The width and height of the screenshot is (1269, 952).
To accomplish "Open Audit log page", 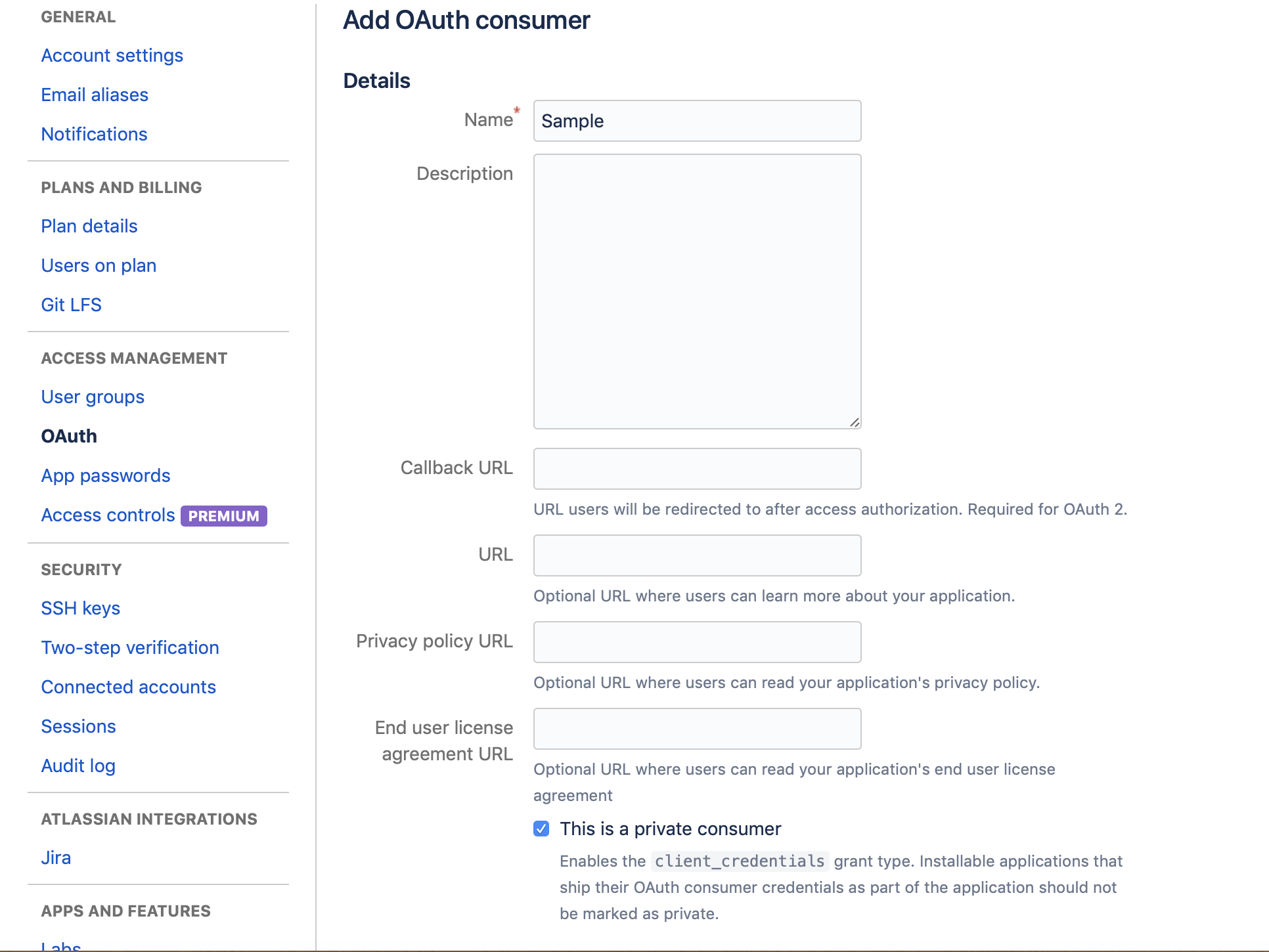I will coord(79,765).
